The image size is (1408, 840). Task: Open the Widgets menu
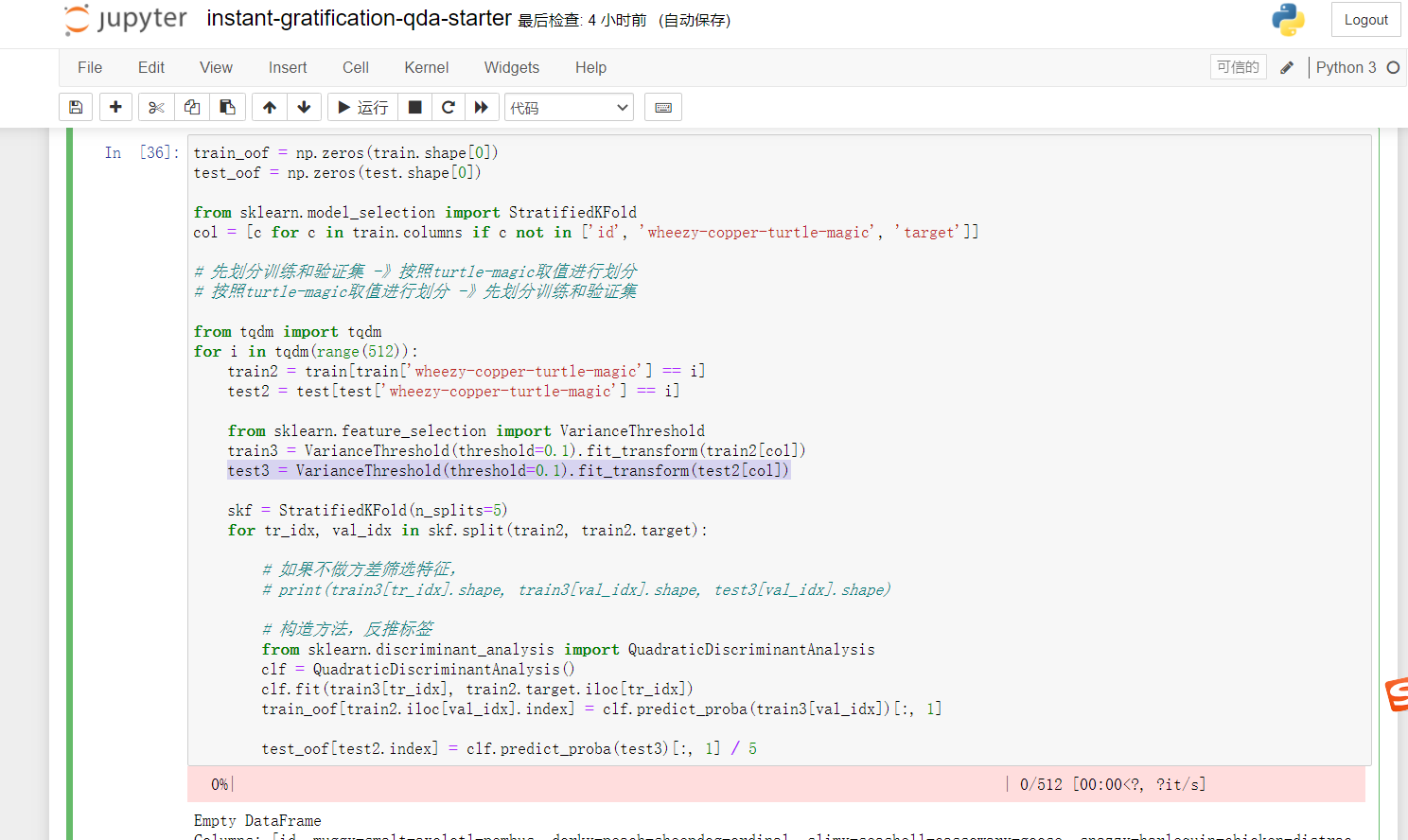[x=512, y=67]
